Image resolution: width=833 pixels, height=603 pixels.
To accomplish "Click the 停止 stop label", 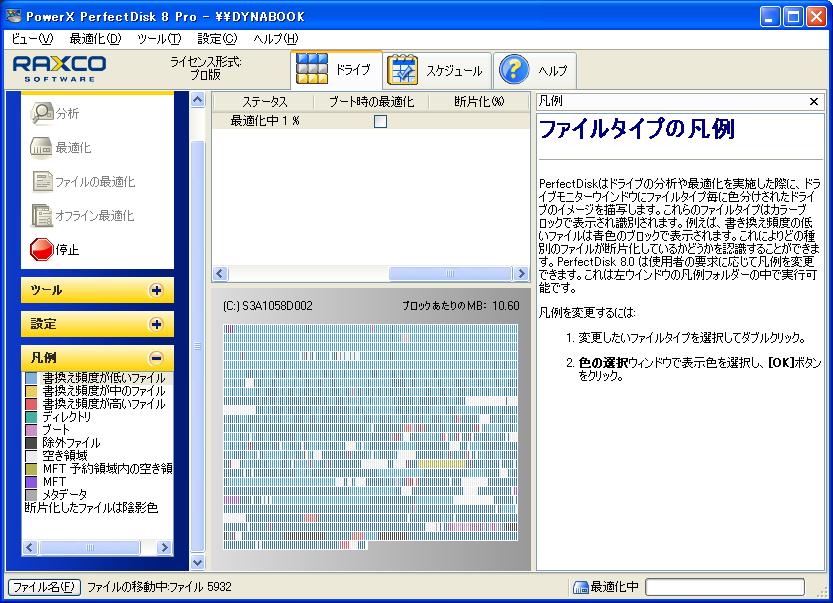I will click(67, 250).
